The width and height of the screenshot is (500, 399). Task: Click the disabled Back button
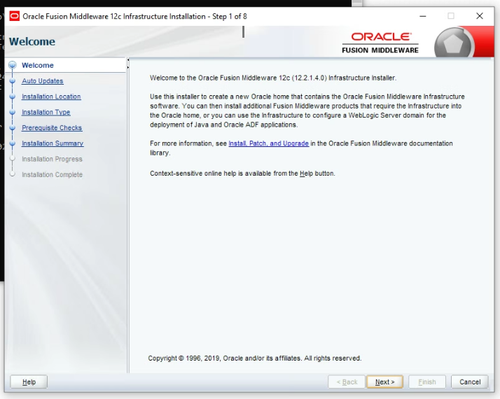tap(347, 382)
